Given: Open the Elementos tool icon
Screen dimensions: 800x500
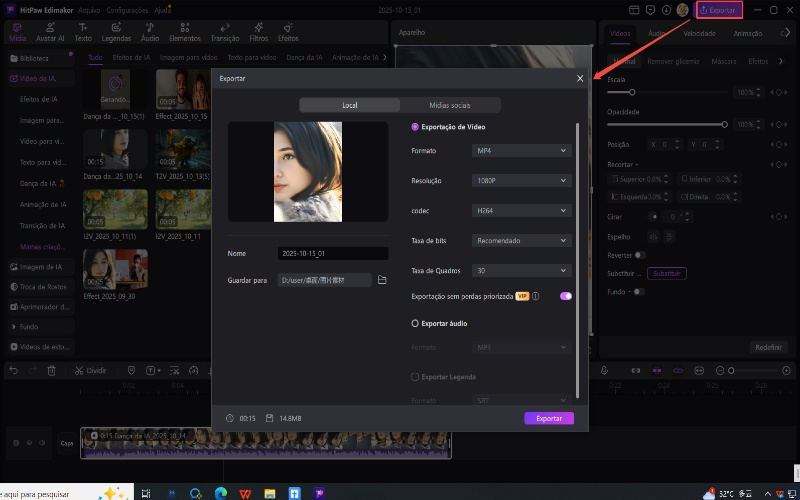Looking at the screenshot, I should click(183, 31).
